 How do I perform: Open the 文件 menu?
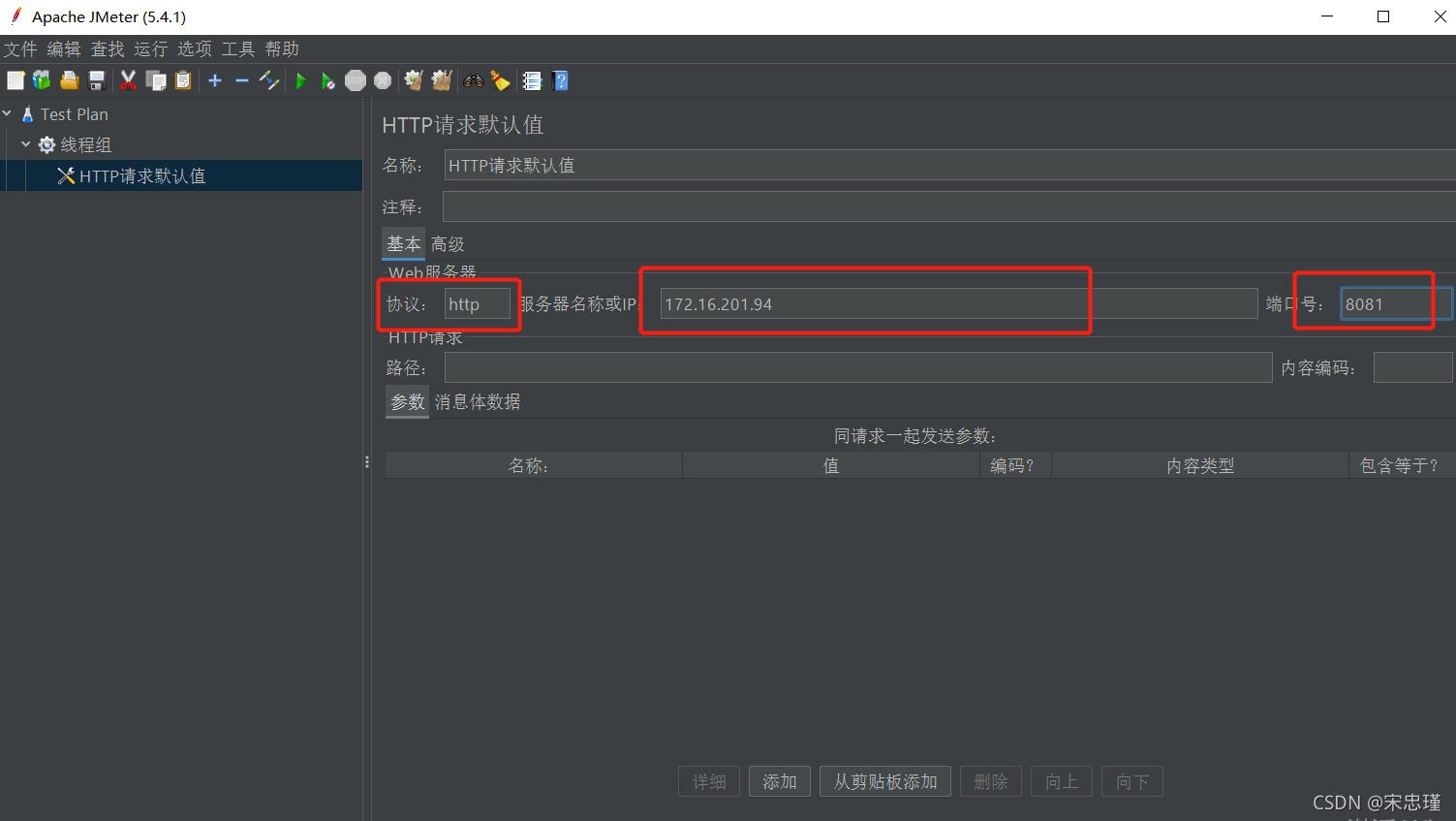20,48
